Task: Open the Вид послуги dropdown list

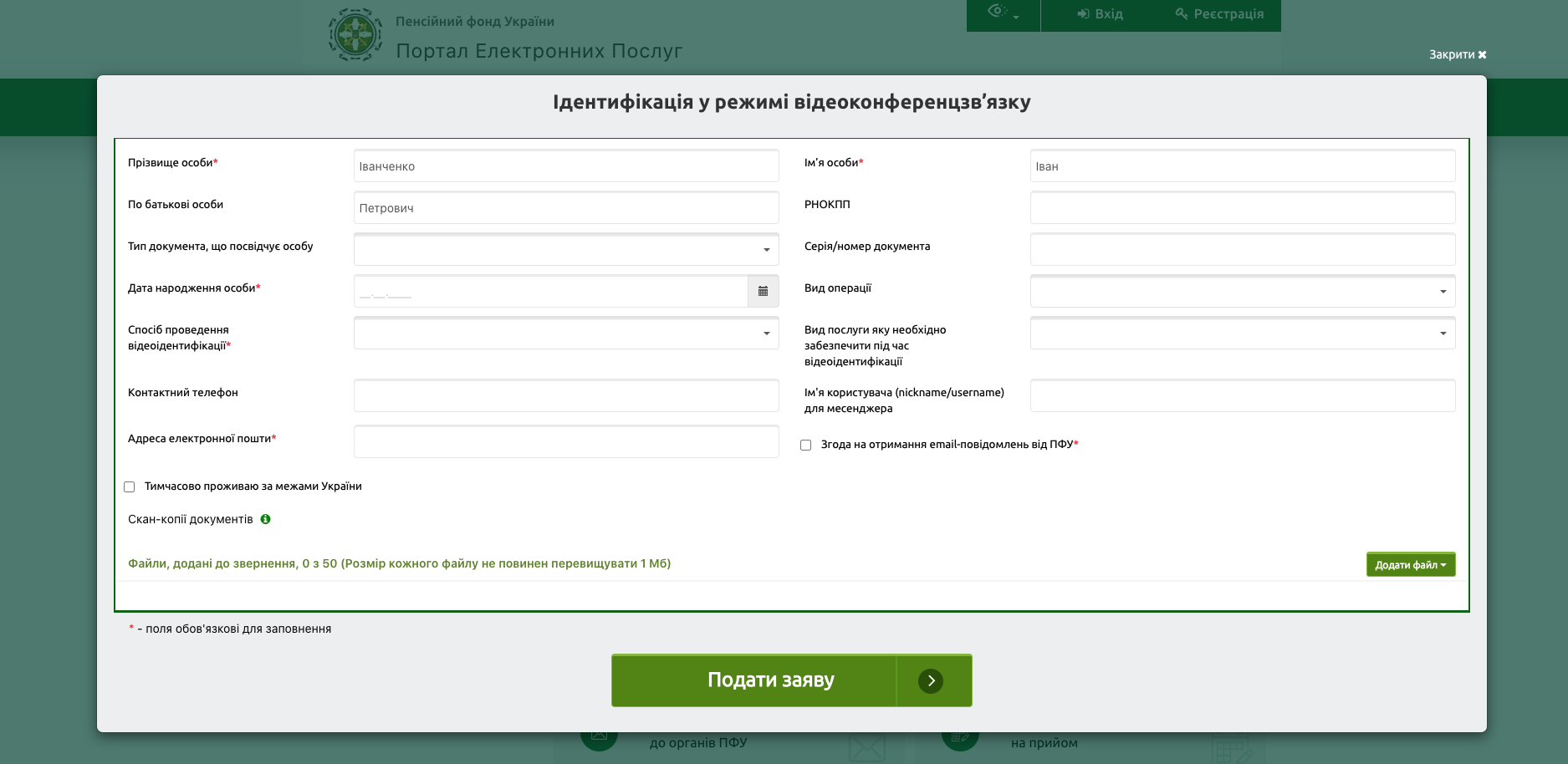Action: [1242, 334]
